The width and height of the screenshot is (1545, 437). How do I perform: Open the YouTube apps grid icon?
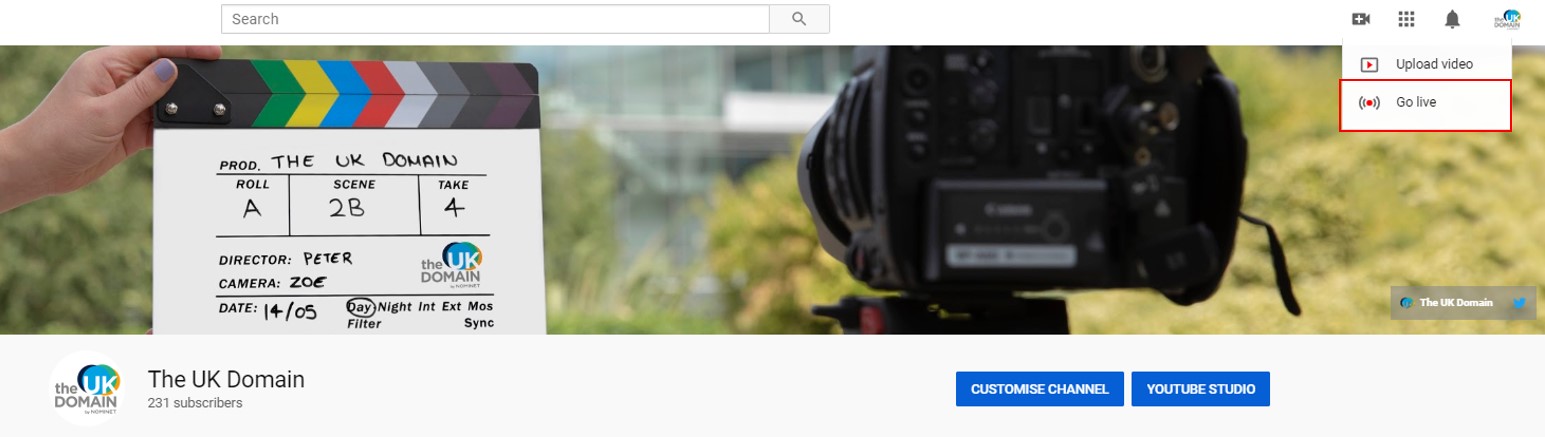click(1406, 19)
